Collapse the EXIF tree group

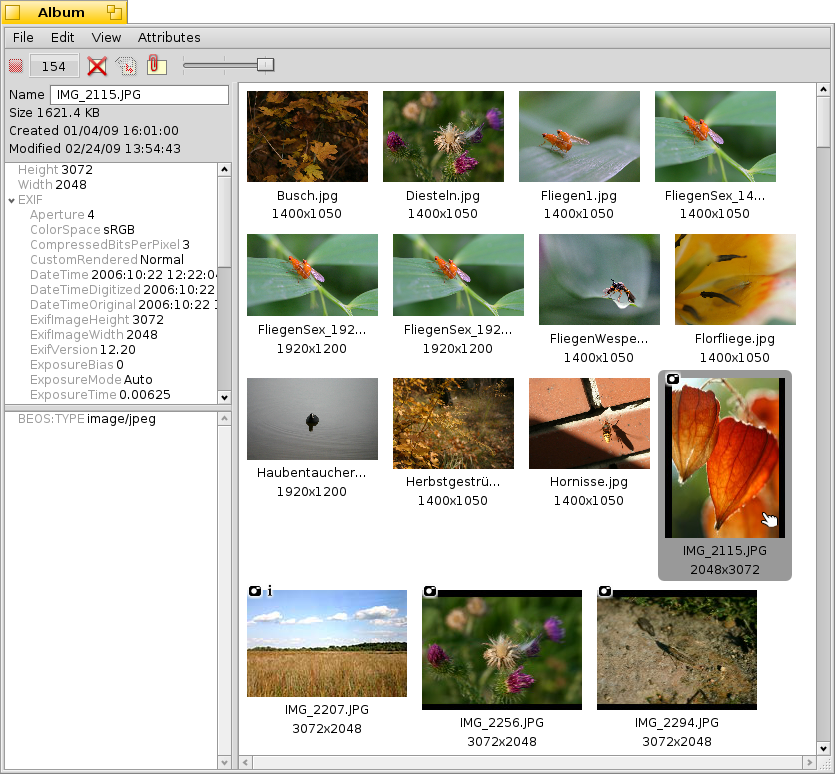pyautogui.click(x=11, y=201)
